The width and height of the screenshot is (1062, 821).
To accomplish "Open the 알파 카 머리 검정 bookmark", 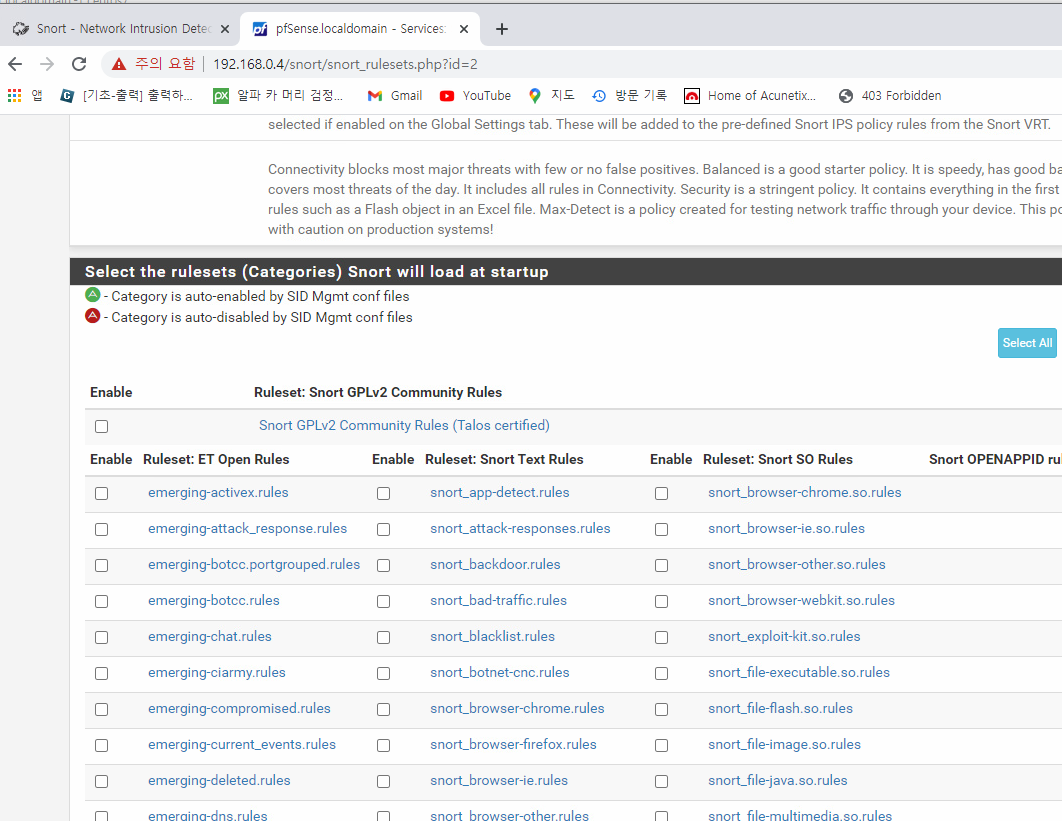I will 278,96.
